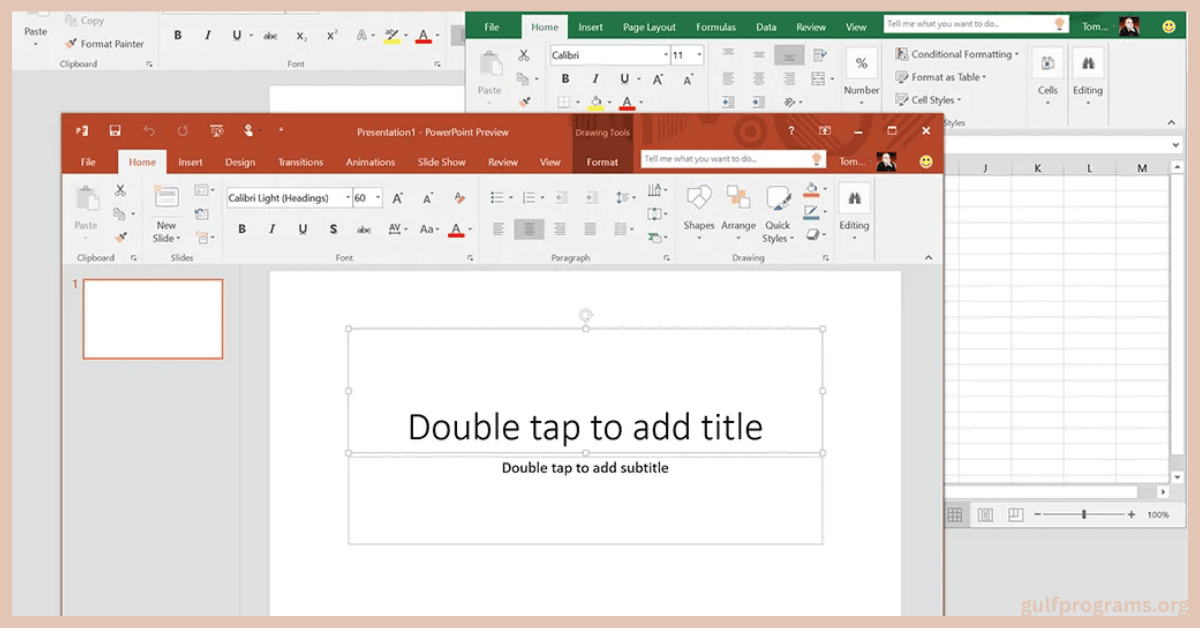Viewport: 1200px width, 628px height.
Task: Click the Number percent icon in Excel
Action: point(861,65)
